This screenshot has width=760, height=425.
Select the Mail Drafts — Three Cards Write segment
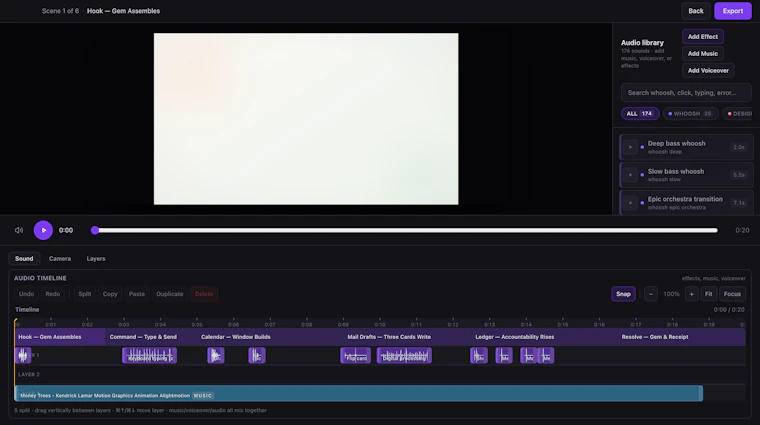407,337
